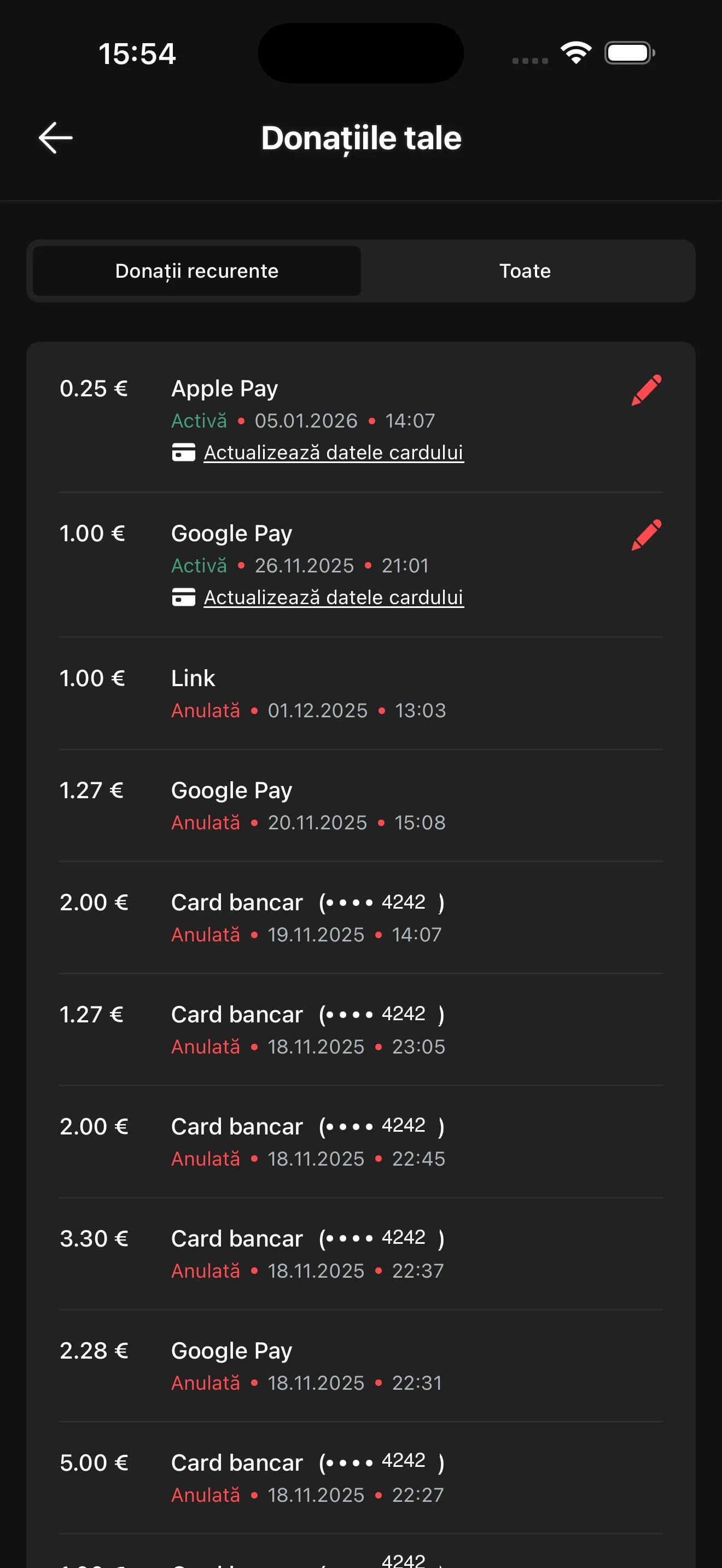This screenshot has width=722, height=1568.
Task: Edit the Google Pay 1.00 € donation pencil
Action: pyautogui.click(x=646, y=535)
